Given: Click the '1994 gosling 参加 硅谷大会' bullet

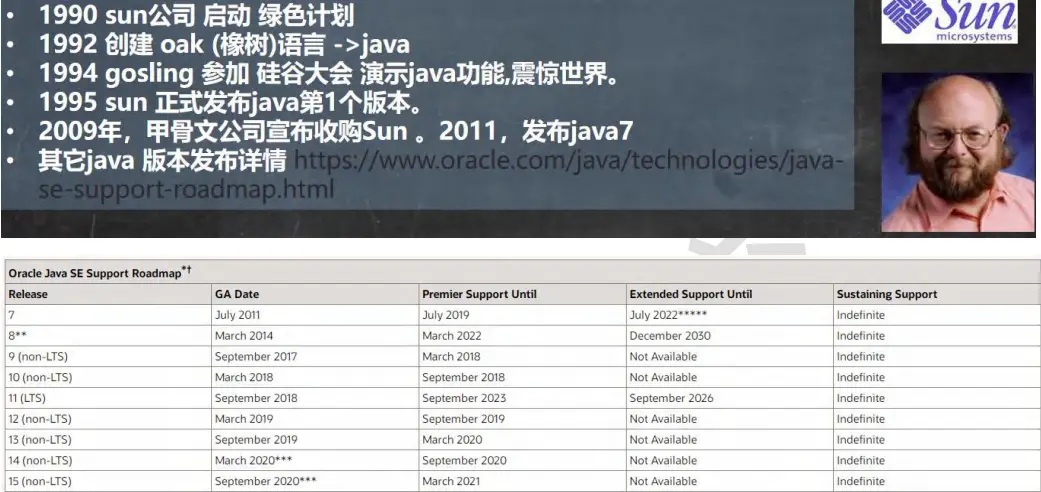Looking at the screenshot, I should pyautogui.click(x=329, y=74).
